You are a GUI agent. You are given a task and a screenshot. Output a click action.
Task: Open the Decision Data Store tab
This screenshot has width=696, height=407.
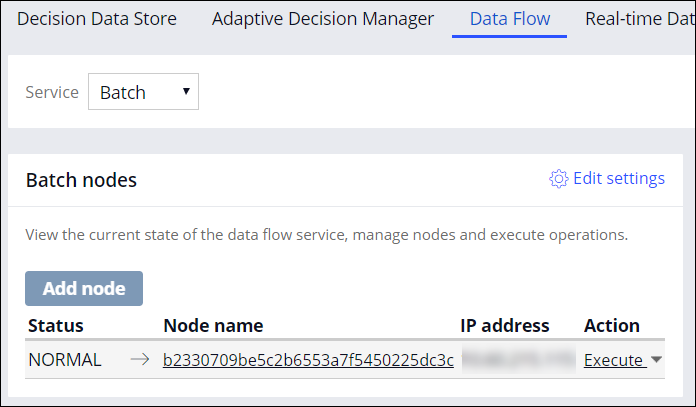click(97, 19)
